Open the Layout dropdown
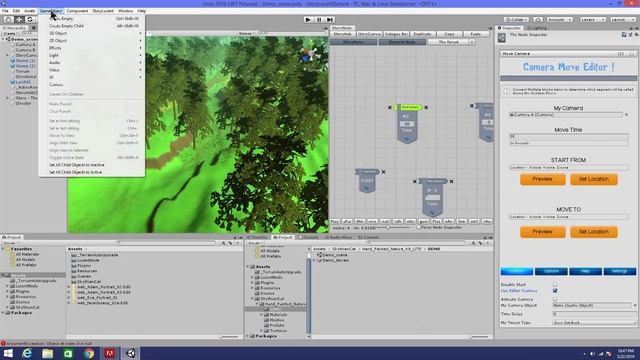This screenshot has width=640, height=360. pyautogui.click(x=622, y=20)
